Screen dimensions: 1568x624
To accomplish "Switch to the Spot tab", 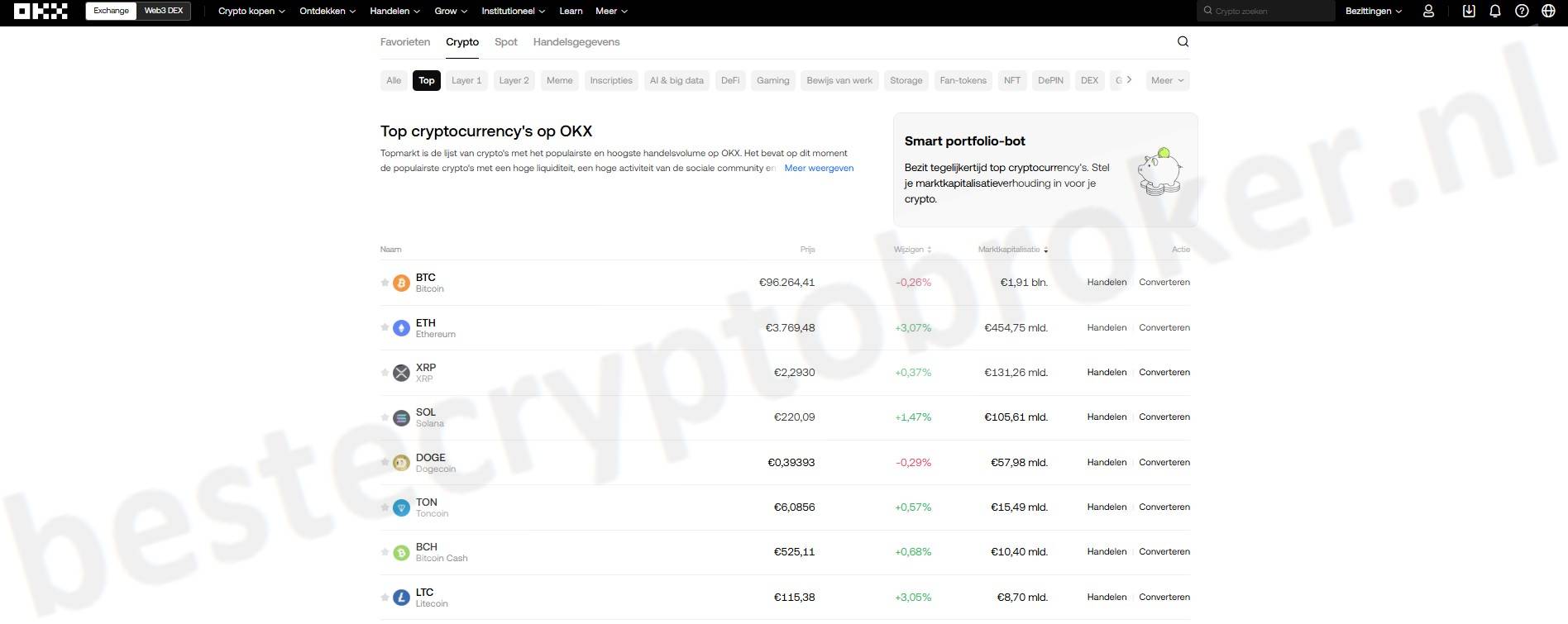I will 505,42.
